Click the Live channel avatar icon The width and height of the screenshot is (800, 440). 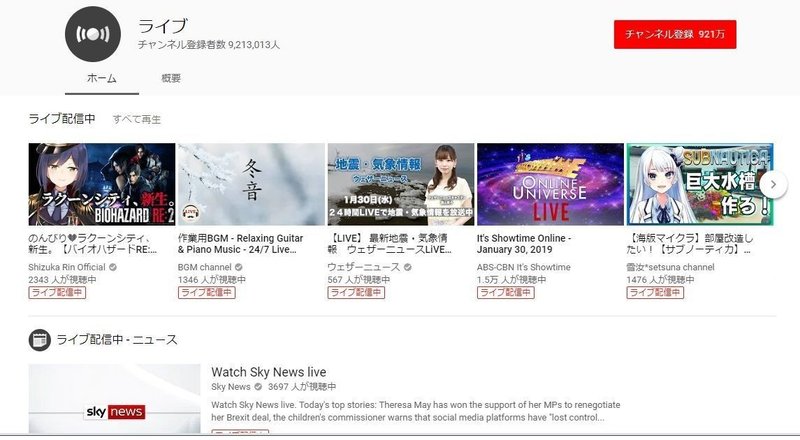coord(93,34)
